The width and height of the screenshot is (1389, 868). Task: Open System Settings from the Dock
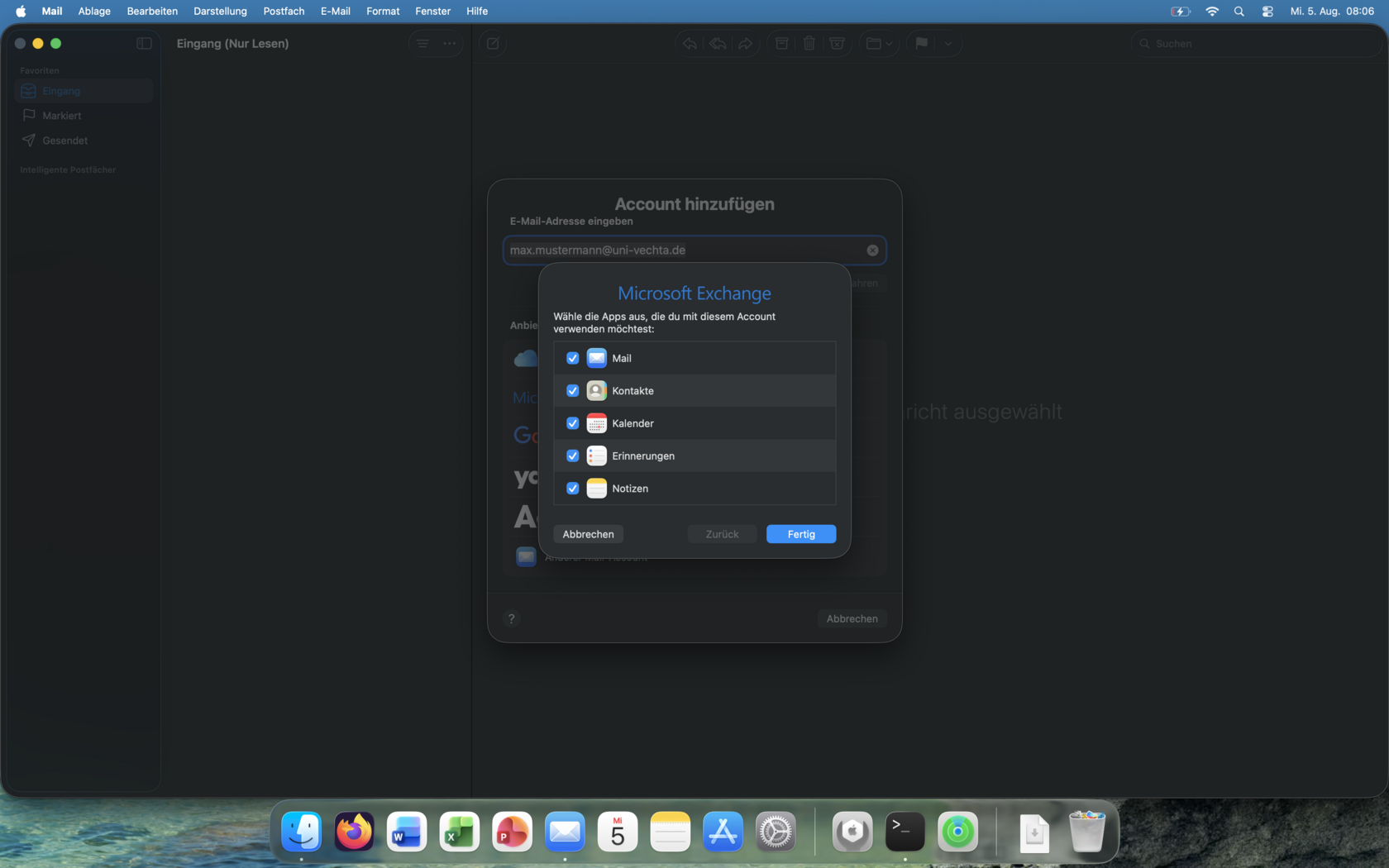coord(776,831)
